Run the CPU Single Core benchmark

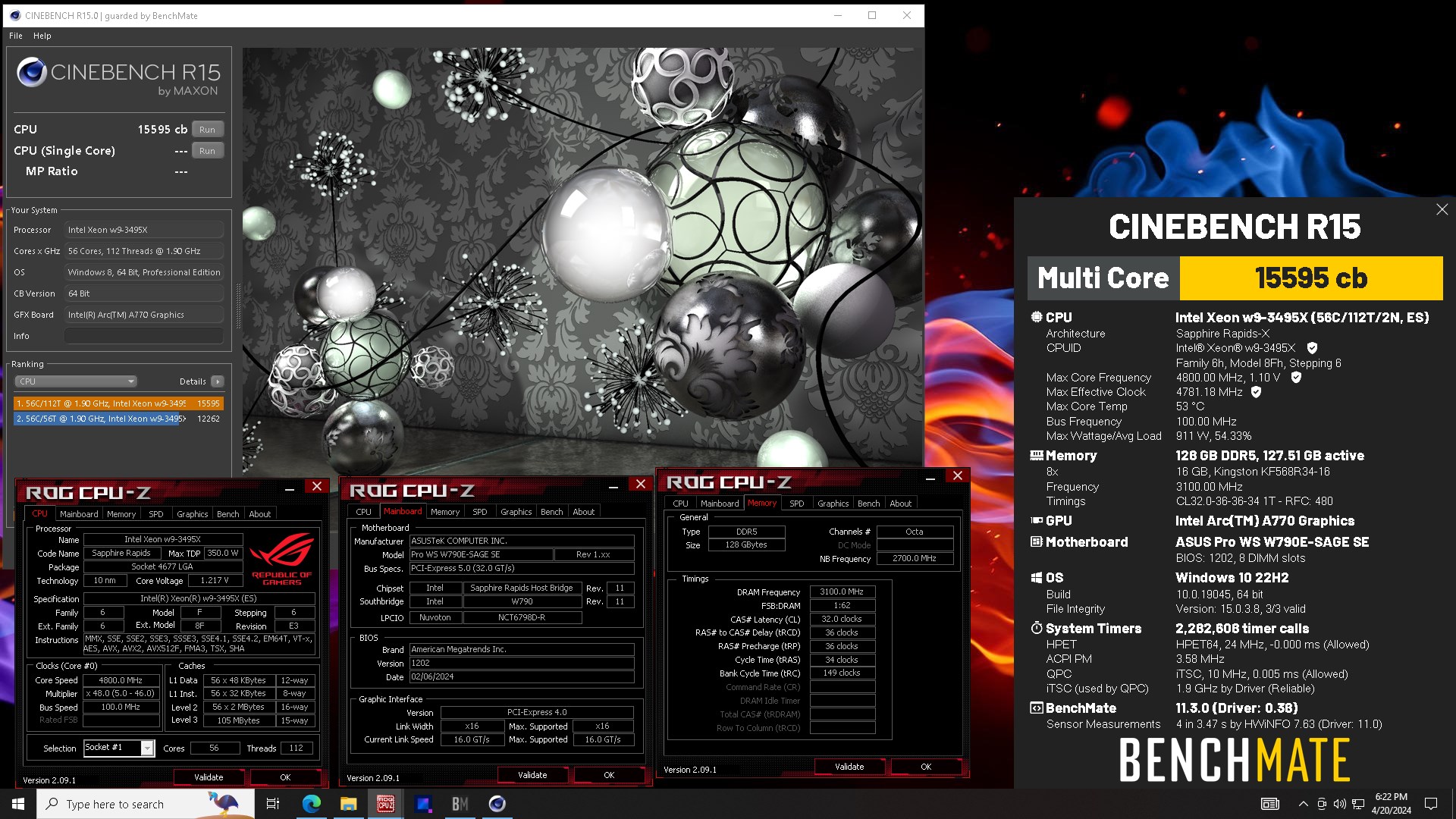207,151
